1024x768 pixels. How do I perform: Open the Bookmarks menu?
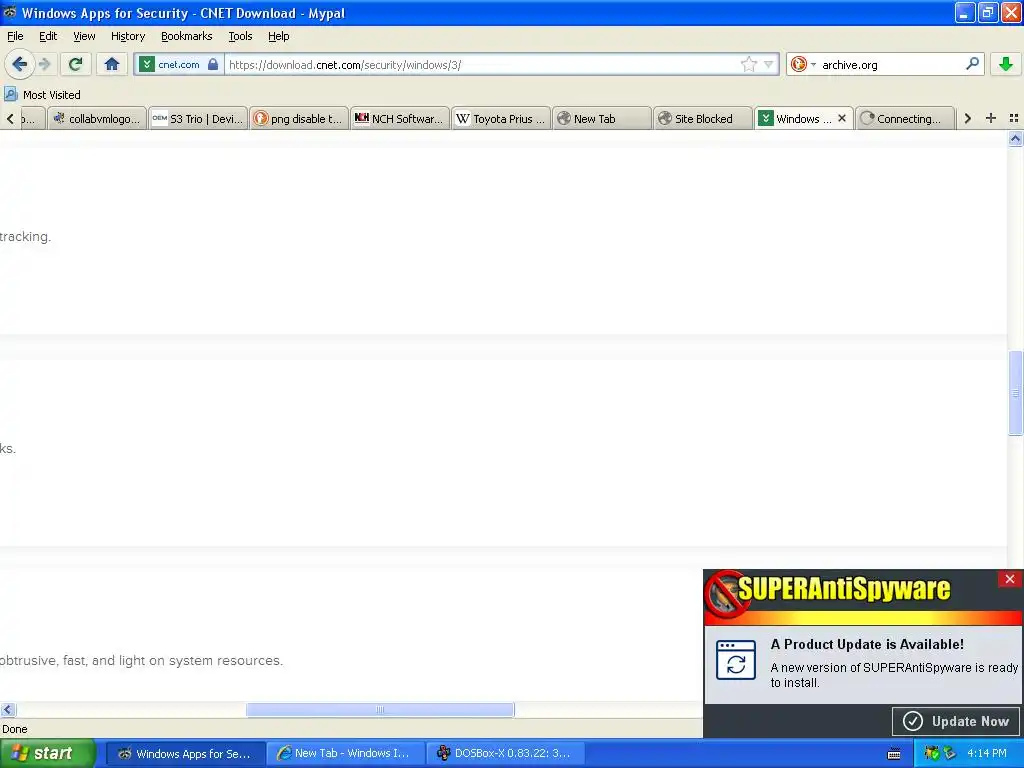186,36
